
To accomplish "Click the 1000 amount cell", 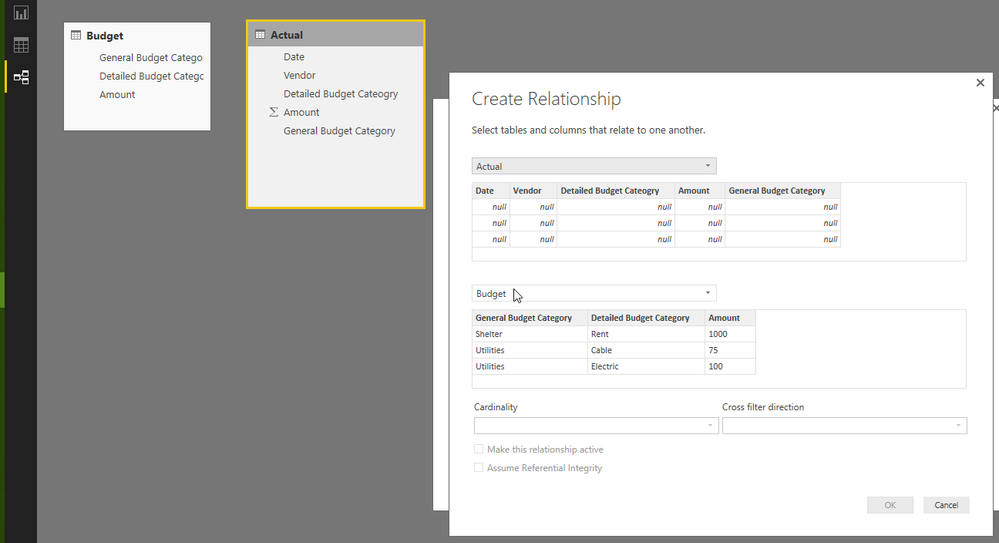I will 731,334.
